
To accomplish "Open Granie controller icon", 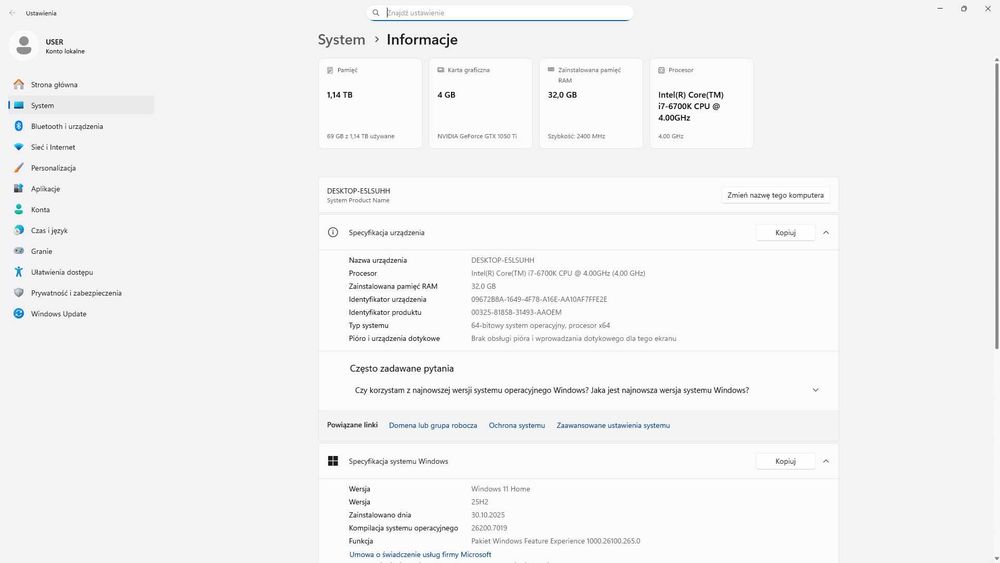I will [x=18, y=251].
